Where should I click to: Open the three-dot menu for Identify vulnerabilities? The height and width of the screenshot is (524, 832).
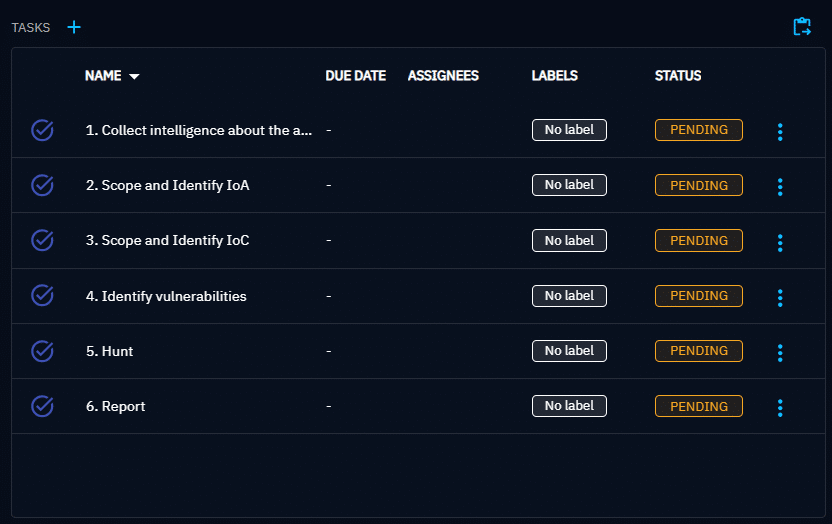point(780,297)
